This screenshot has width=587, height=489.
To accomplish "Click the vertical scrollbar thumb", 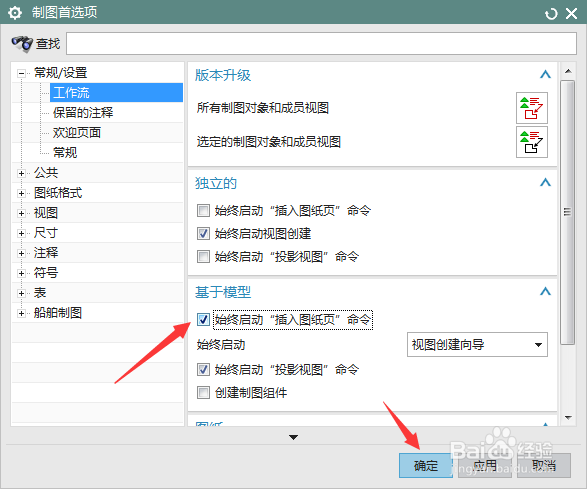I will pos(568,212).
